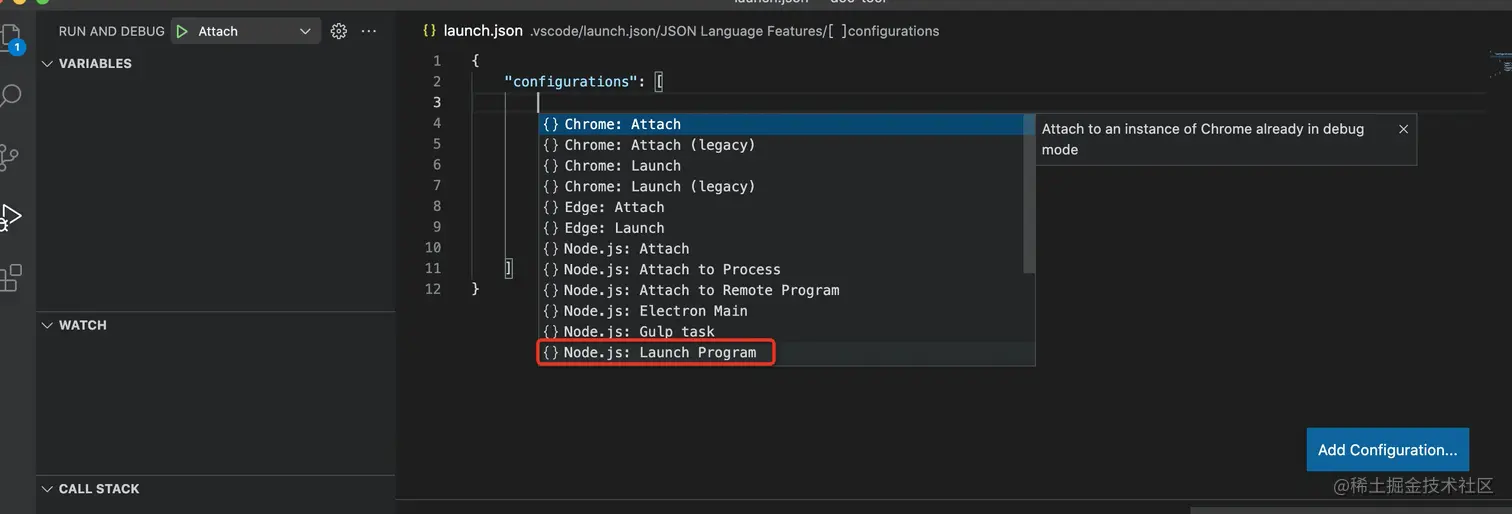Open the Search view in activity bar
Viewport: 1512px width, 514px height.
click(10, 96)
